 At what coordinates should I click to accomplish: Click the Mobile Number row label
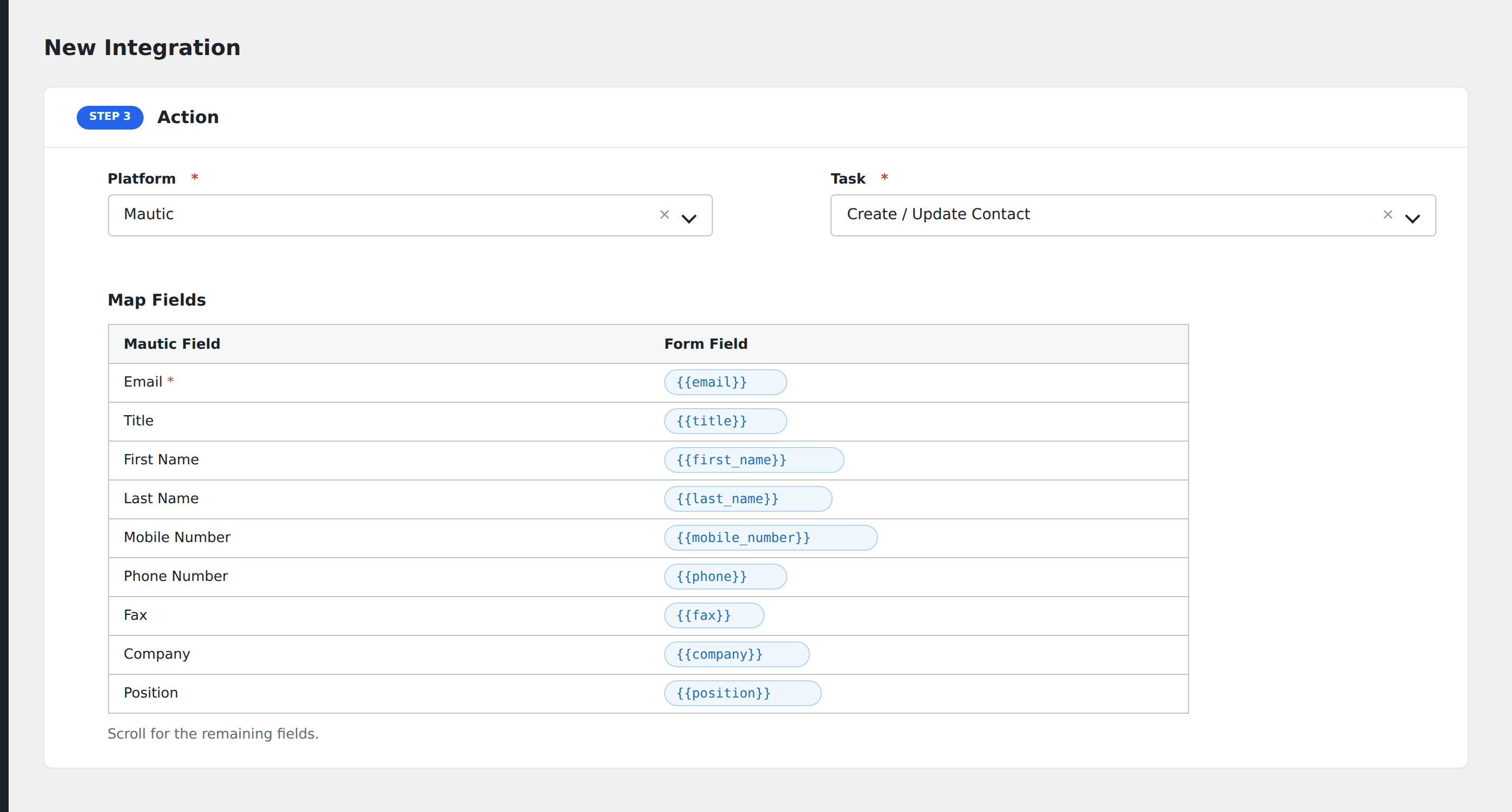pos(177,537)
